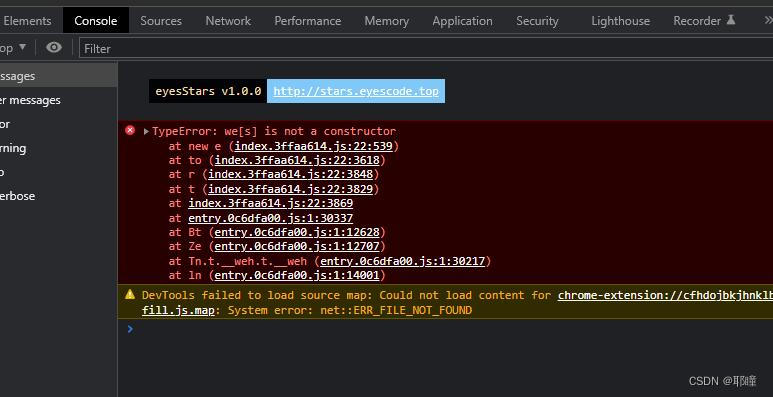Focus the console Filter field
Viewport: 773px width, 397px height.
point(426,48)
